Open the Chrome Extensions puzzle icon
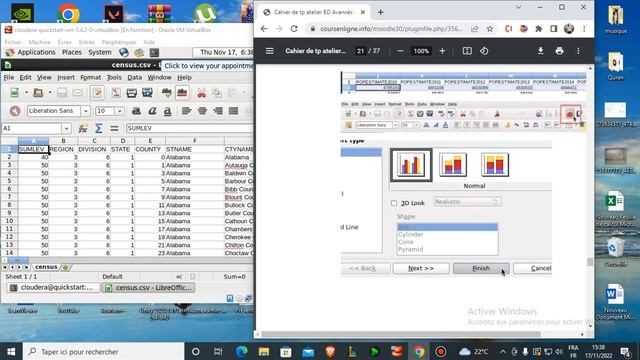The image size is (640, 360). click(x=539, y=29)
